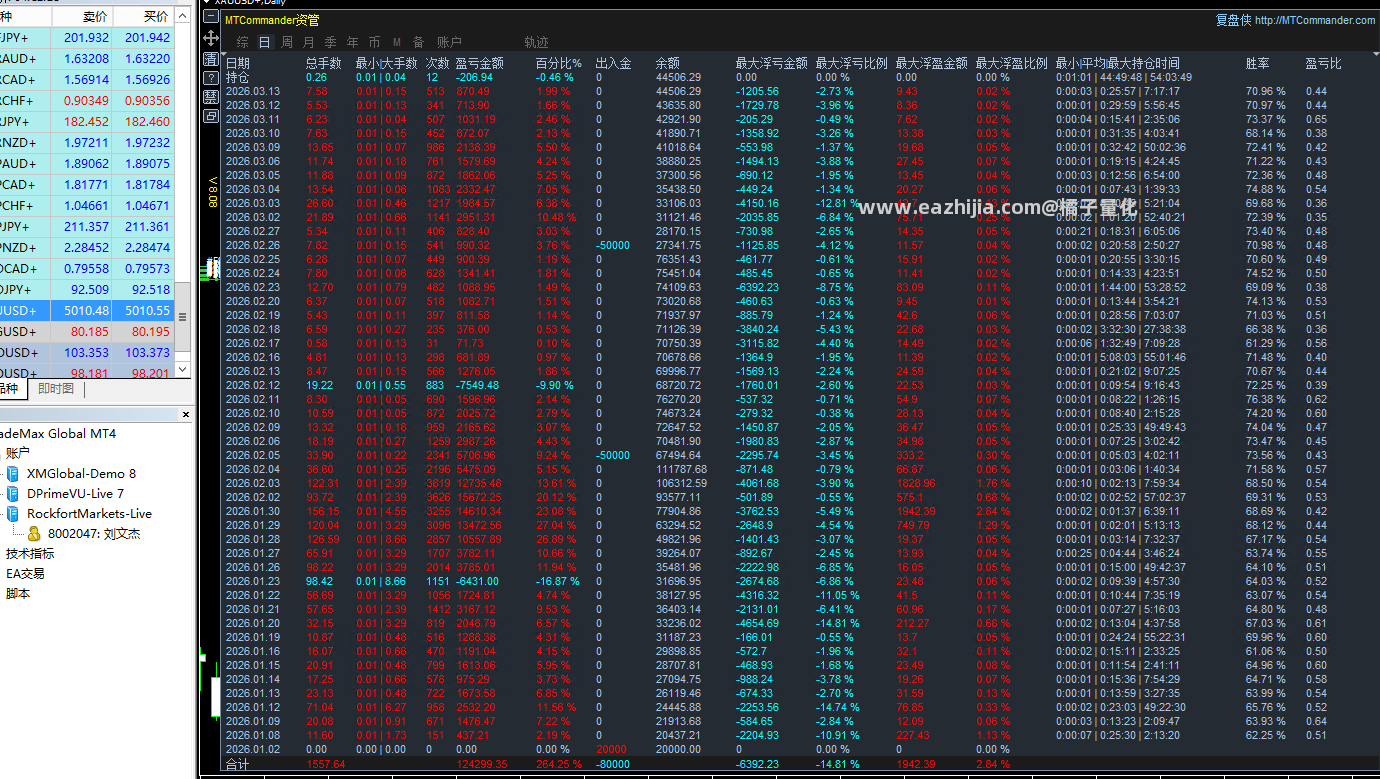Collapse the MTCommander panel with minus icon
The height and width of the screenshot is (779, 1380).
(x=211, y=17)
